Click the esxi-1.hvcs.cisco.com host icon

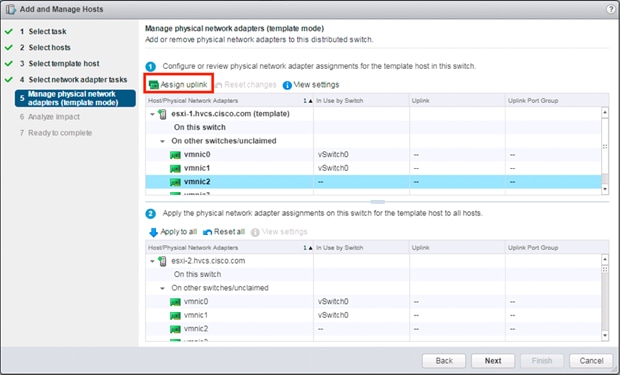tap(163, 114)
